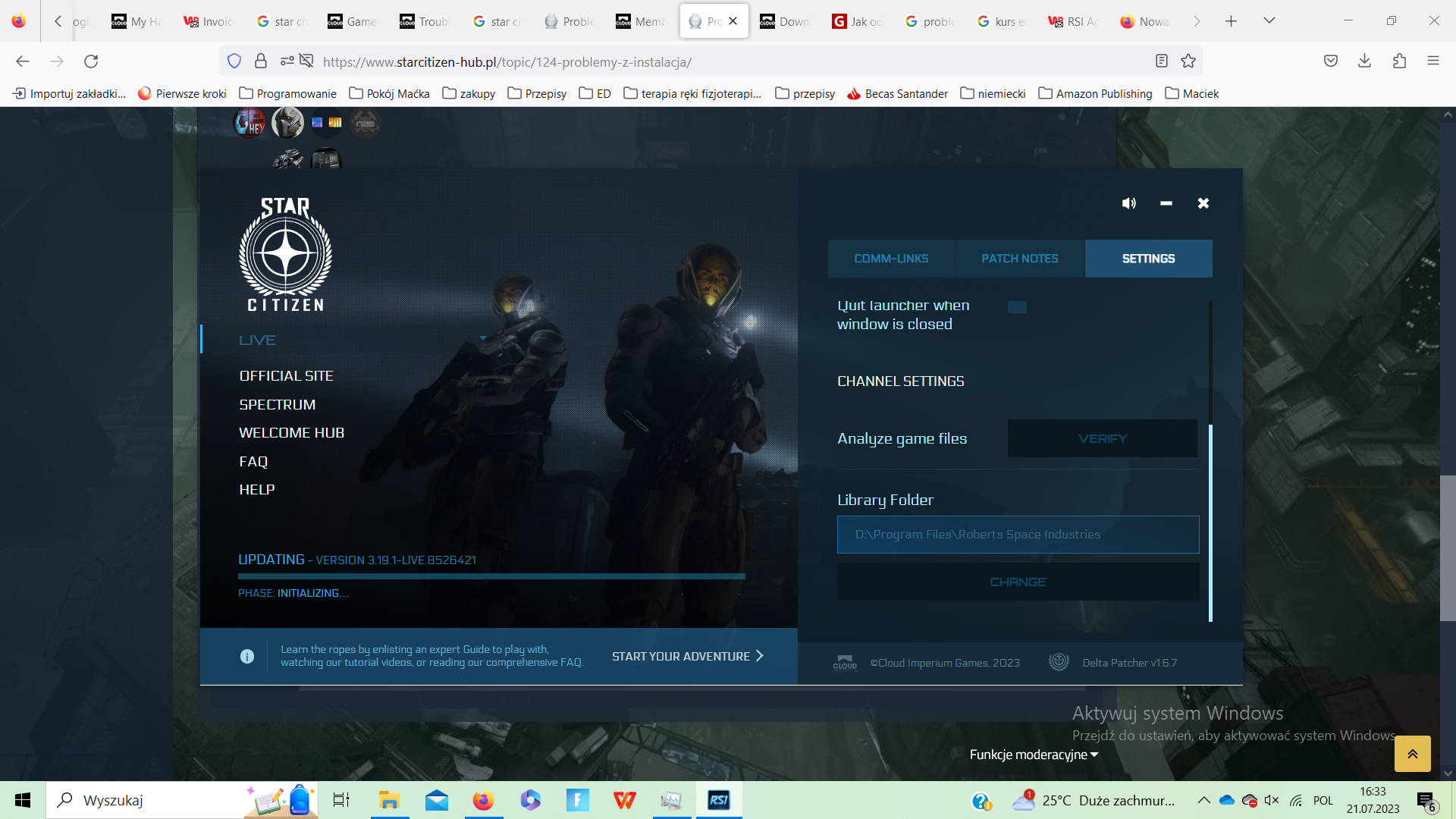Viewport: 1456px width, 819px height.
Task: Open the Pierwsze kroki bookmark
Action: (x=182, y=93)
